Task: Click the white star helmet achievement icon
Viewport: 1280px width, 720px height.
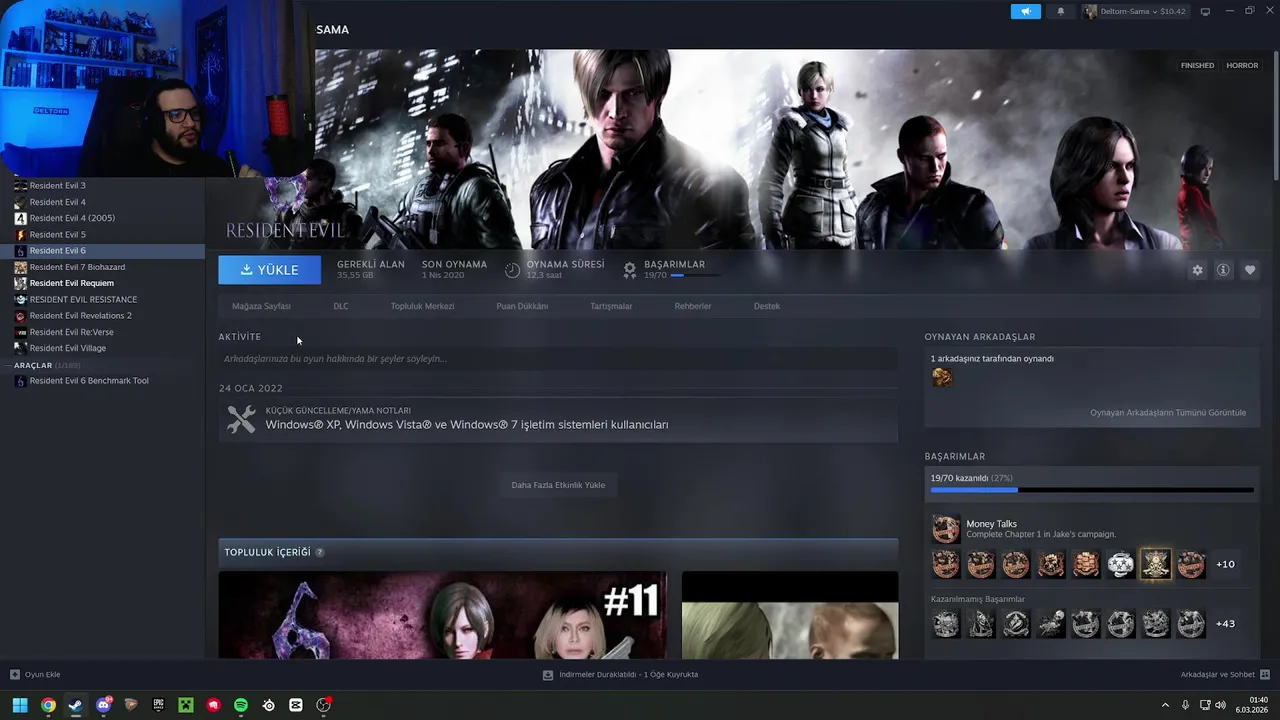Action: (x=1121, y=564)
